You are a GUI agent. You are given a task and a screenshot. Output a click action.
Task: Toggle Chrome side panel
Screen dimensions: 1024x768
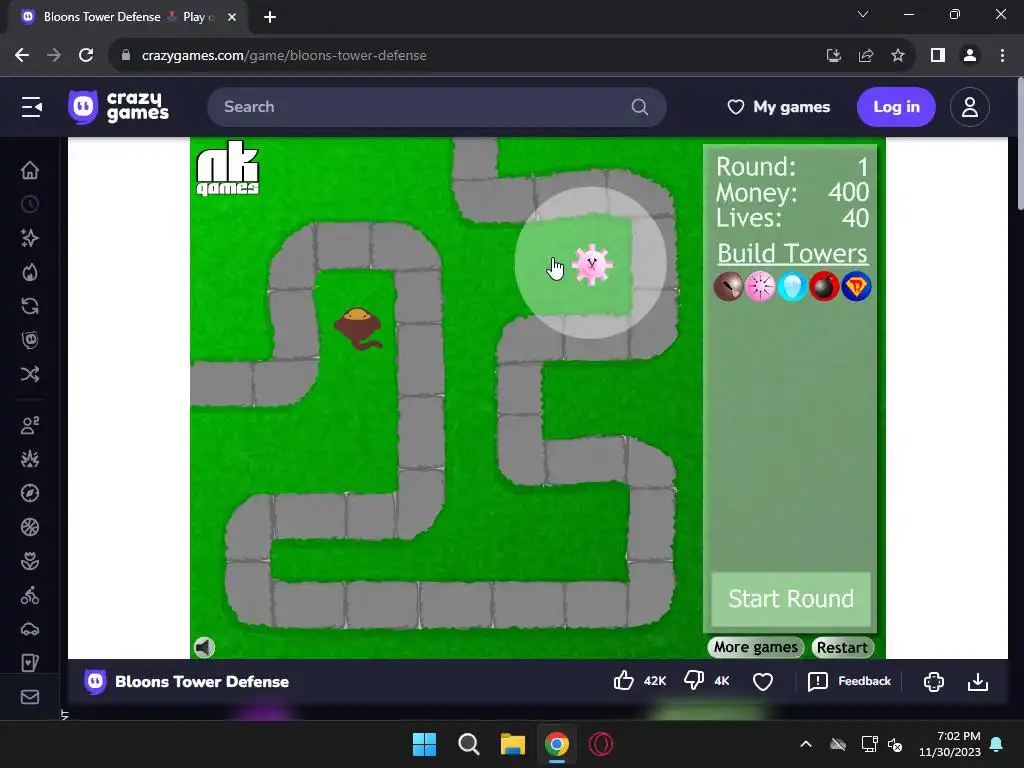(x=938, y=56)
